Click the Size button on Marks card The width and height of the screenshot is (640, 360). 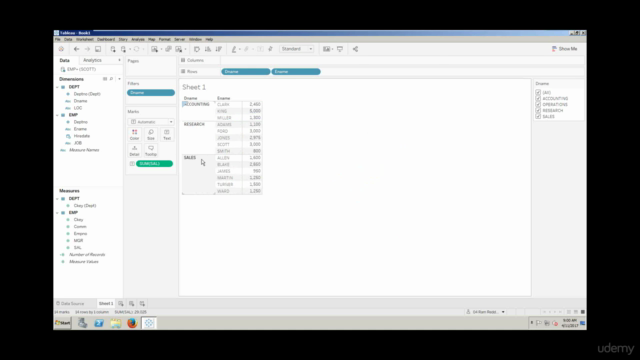151,134
